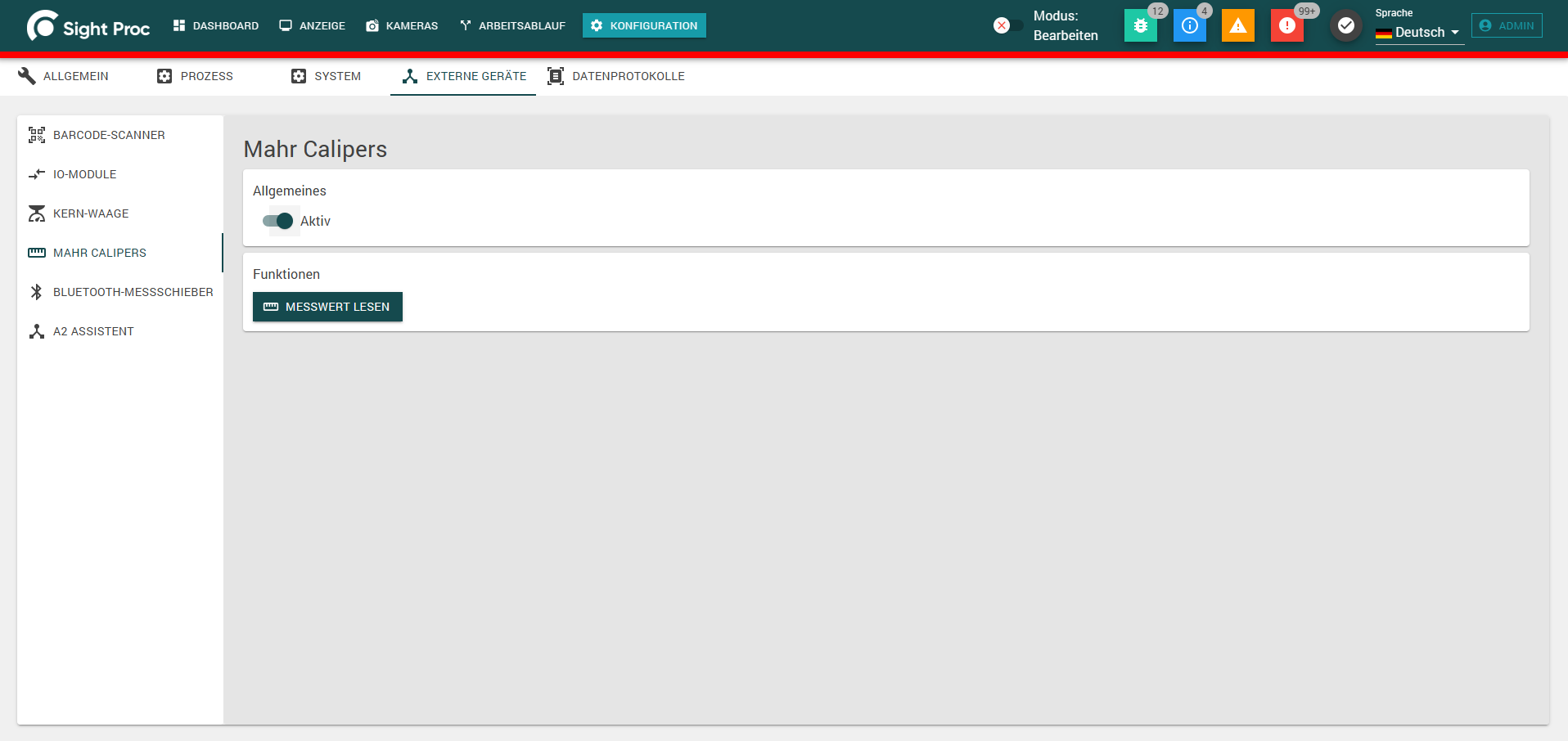Click the Sight Proc logo
The width and height of the screenshot is (1568, 741).
coord(88,26)
